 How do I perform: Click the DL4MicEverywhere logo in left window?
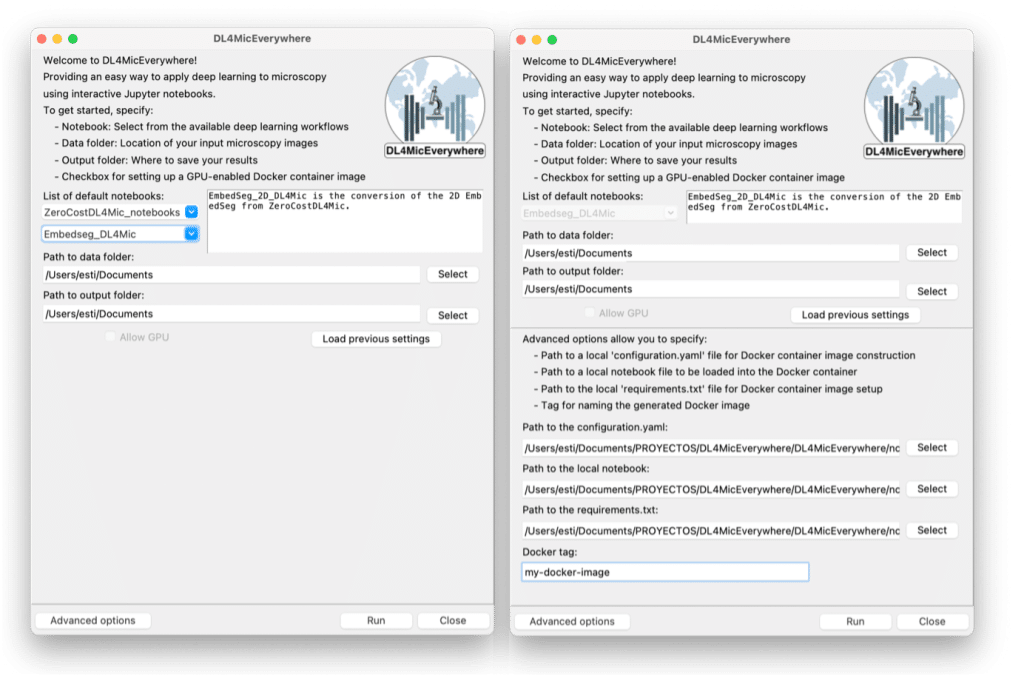point(435,107)
